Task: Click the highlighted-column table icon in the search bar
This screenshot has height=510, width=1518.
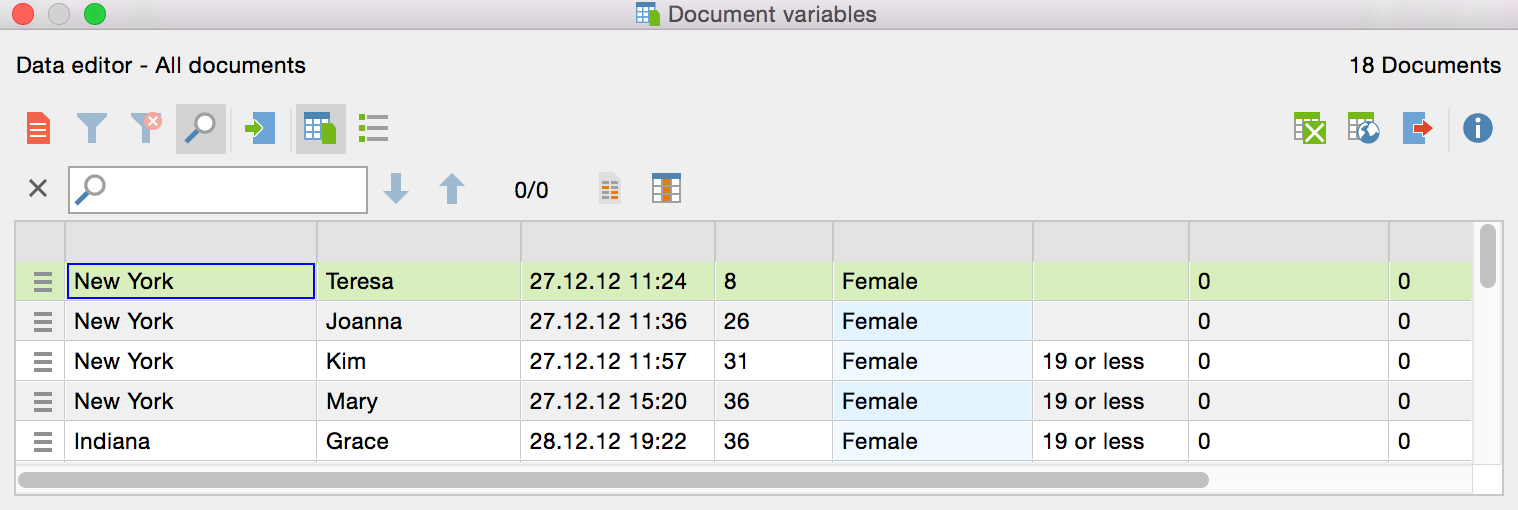Action: (x=666, y=189)
